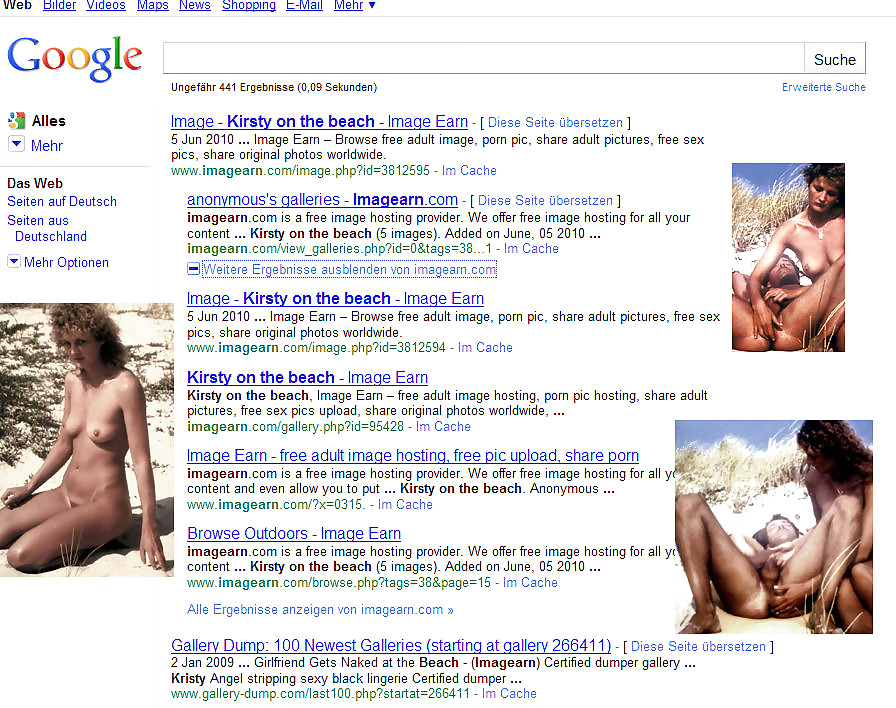Focus the Google search input field

point(484,58)
